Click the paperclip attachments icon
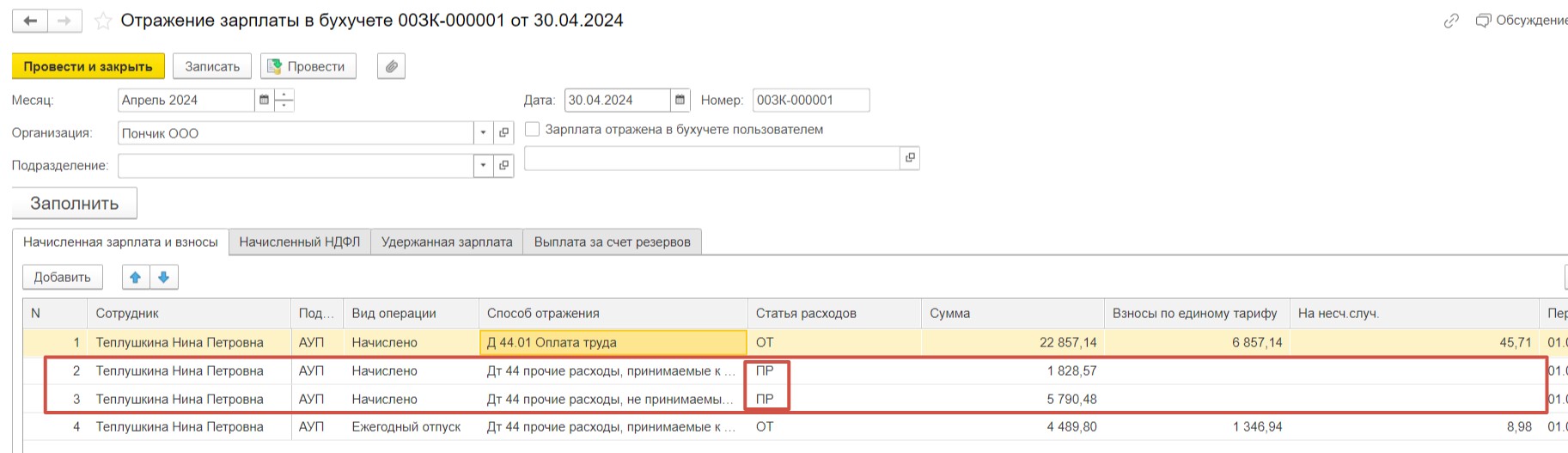This screenshot has width=1568, height=453. (x=391, y=66)
